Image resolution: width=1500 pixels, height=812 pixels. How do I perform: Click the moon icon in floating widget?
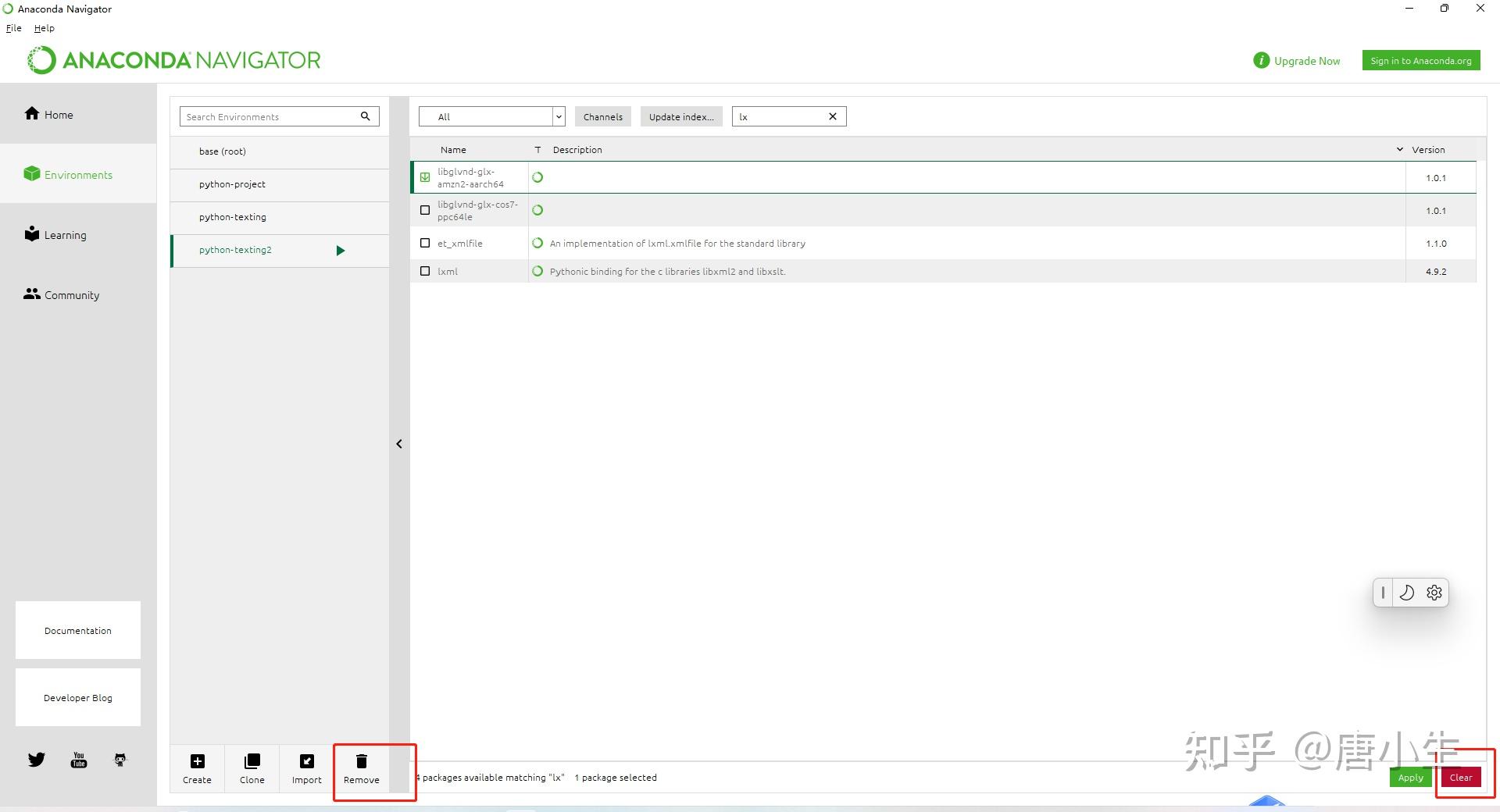point(1406,593)
